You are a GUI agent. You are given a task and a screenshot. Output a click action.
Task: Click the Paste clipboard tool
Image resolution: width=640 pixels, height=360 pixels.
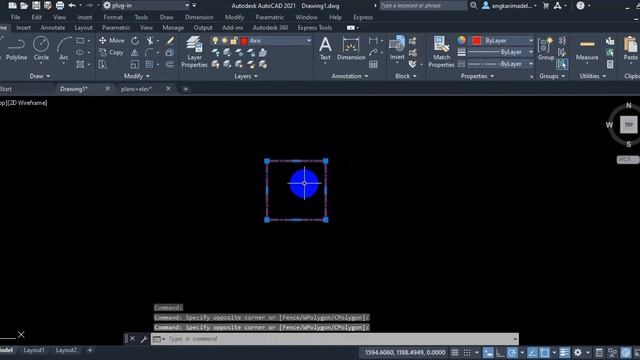pos(631,49)
